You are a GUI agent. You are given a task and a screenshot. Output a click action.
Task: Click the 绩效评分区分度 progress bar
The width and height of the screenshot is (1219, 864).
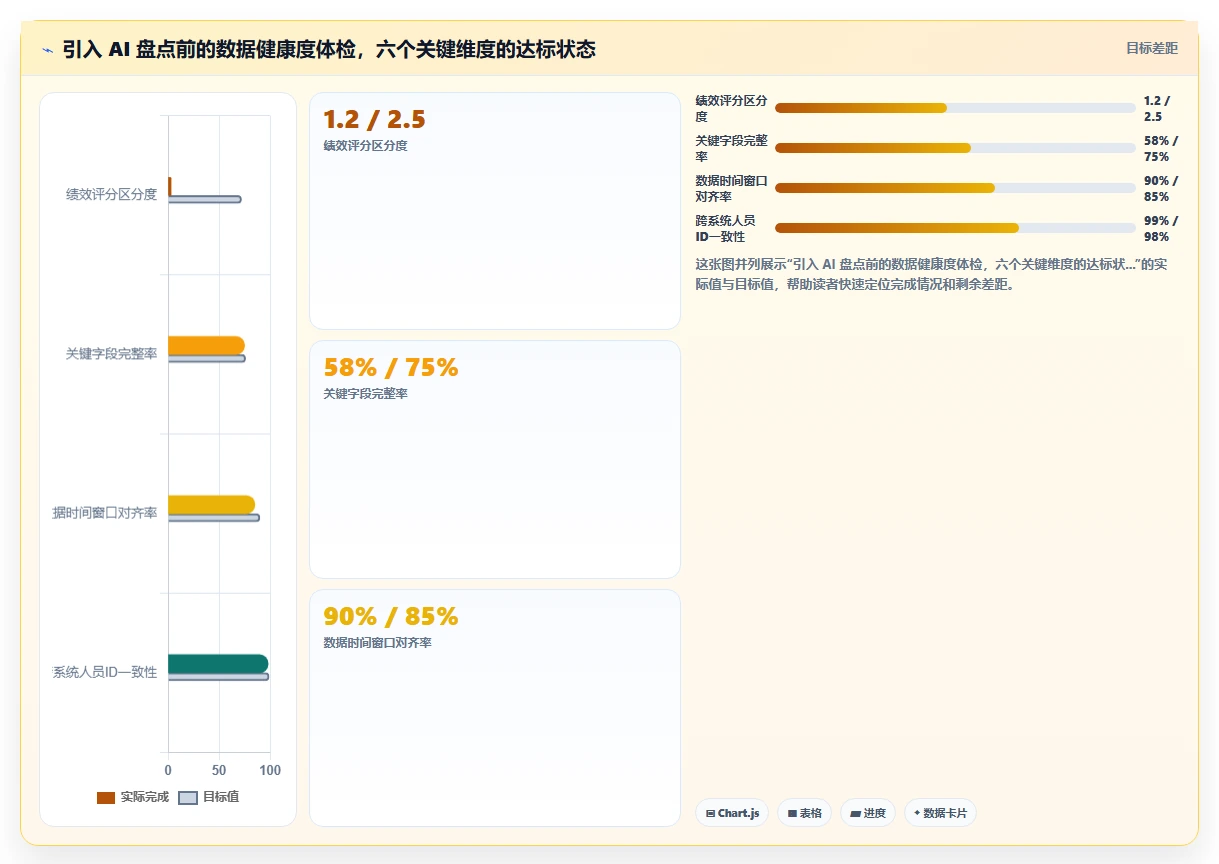pos(955,108)
